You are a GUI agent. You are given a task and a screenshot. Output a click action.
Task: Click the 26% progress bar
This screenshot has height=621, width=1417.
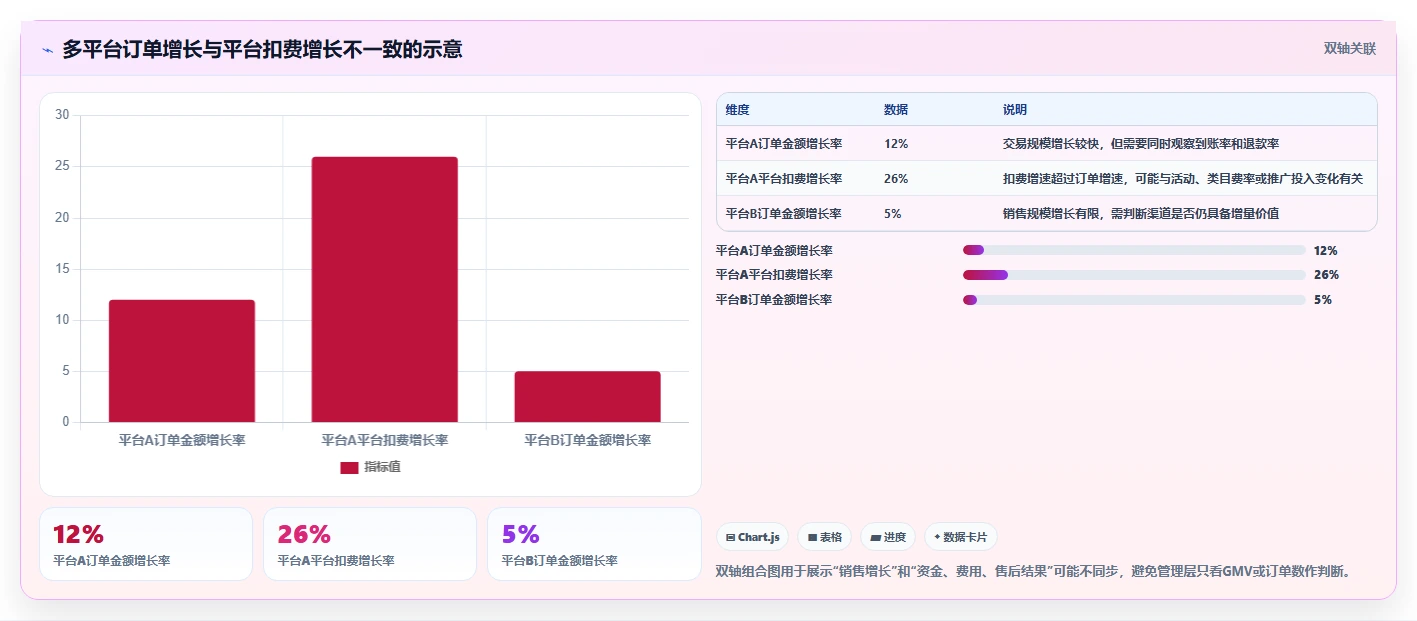point(1134,275)
